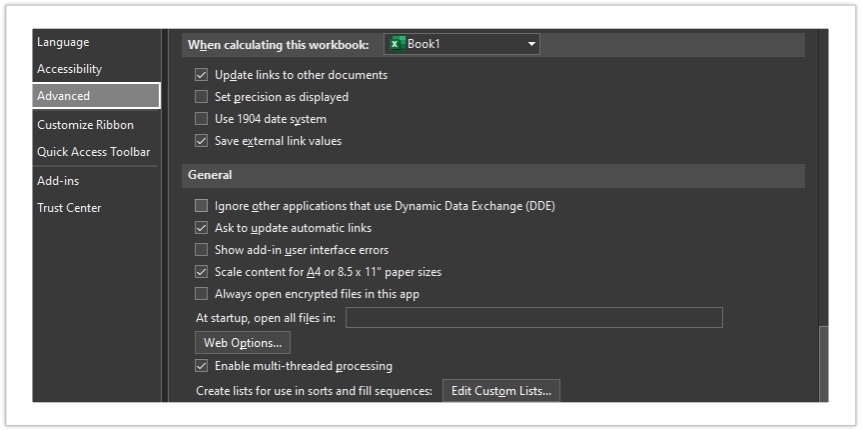Open Quick Access Toolbar settings
Image resolution: width=862 pixels, height=430 pixels.
[x=93, y=152]
